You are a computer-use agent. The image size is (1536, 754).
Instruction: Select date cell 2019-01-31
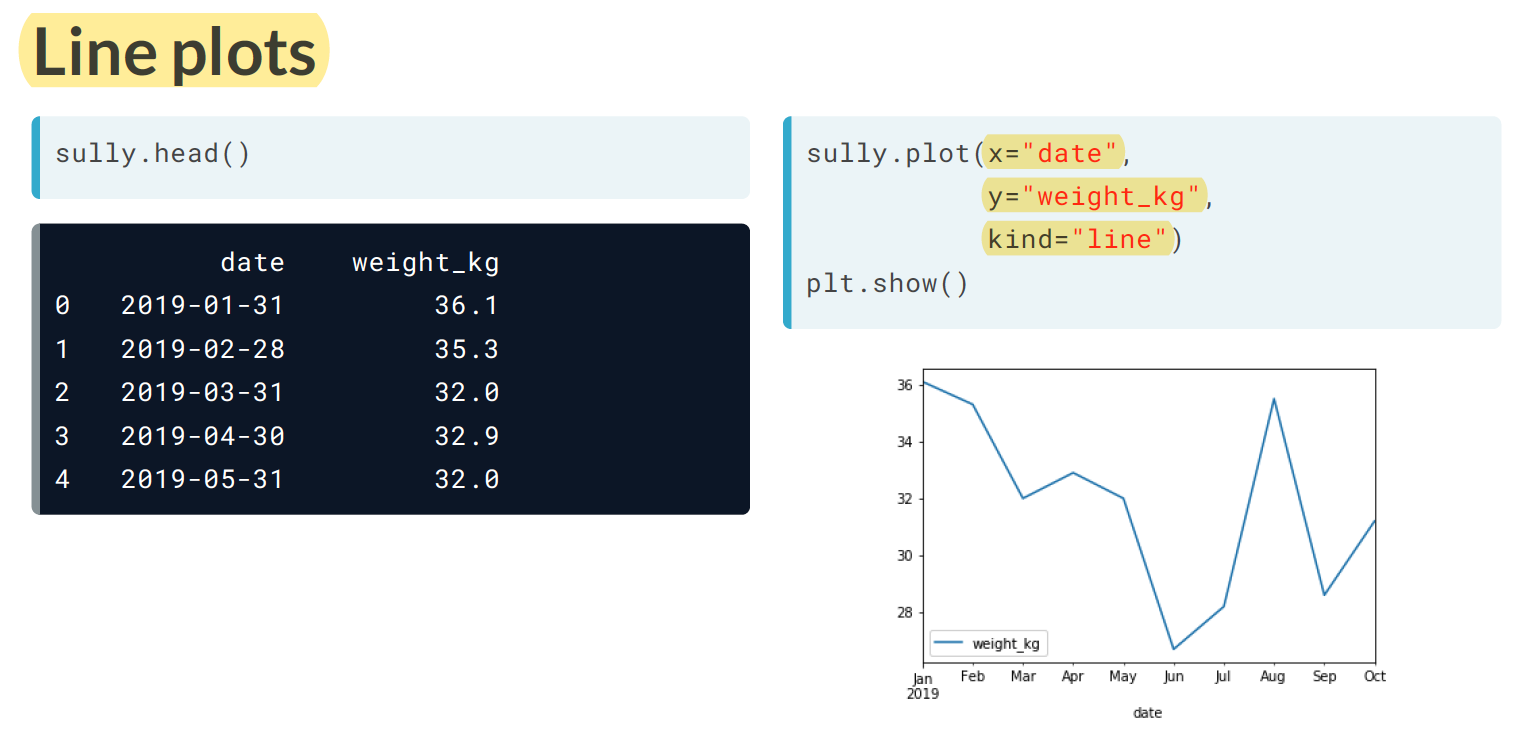pyautogui.click(x=203, y=305)
